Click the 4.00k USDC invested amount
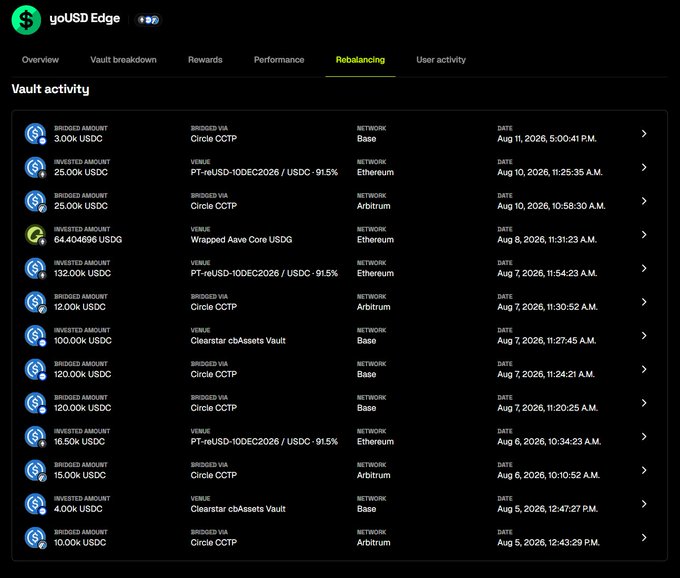 [x=78, y=509]
